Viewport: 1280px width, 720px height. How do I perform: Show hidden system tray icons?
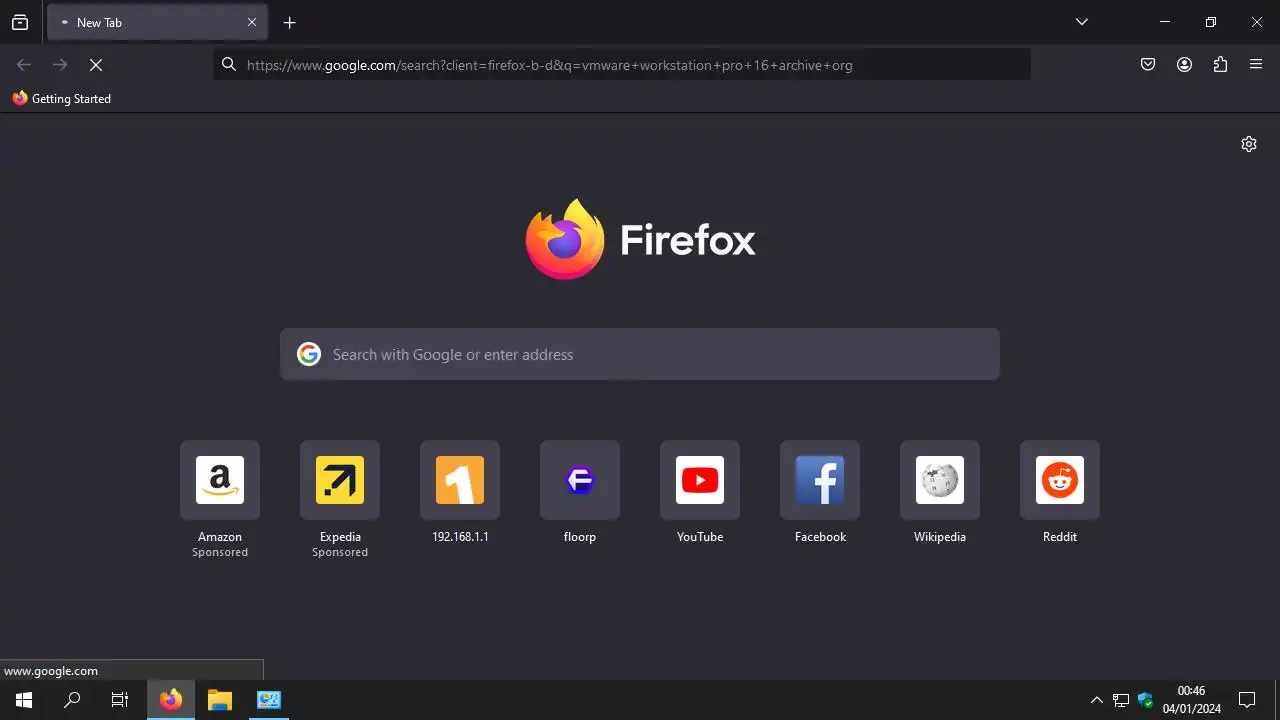pyautogui.click(x=1096, y=700)
